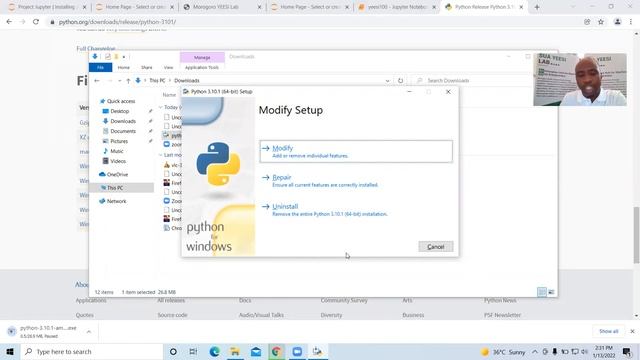Open Chrome profile avatar menu
Viewport: 640px width, 360px height.
click(617, 22)
